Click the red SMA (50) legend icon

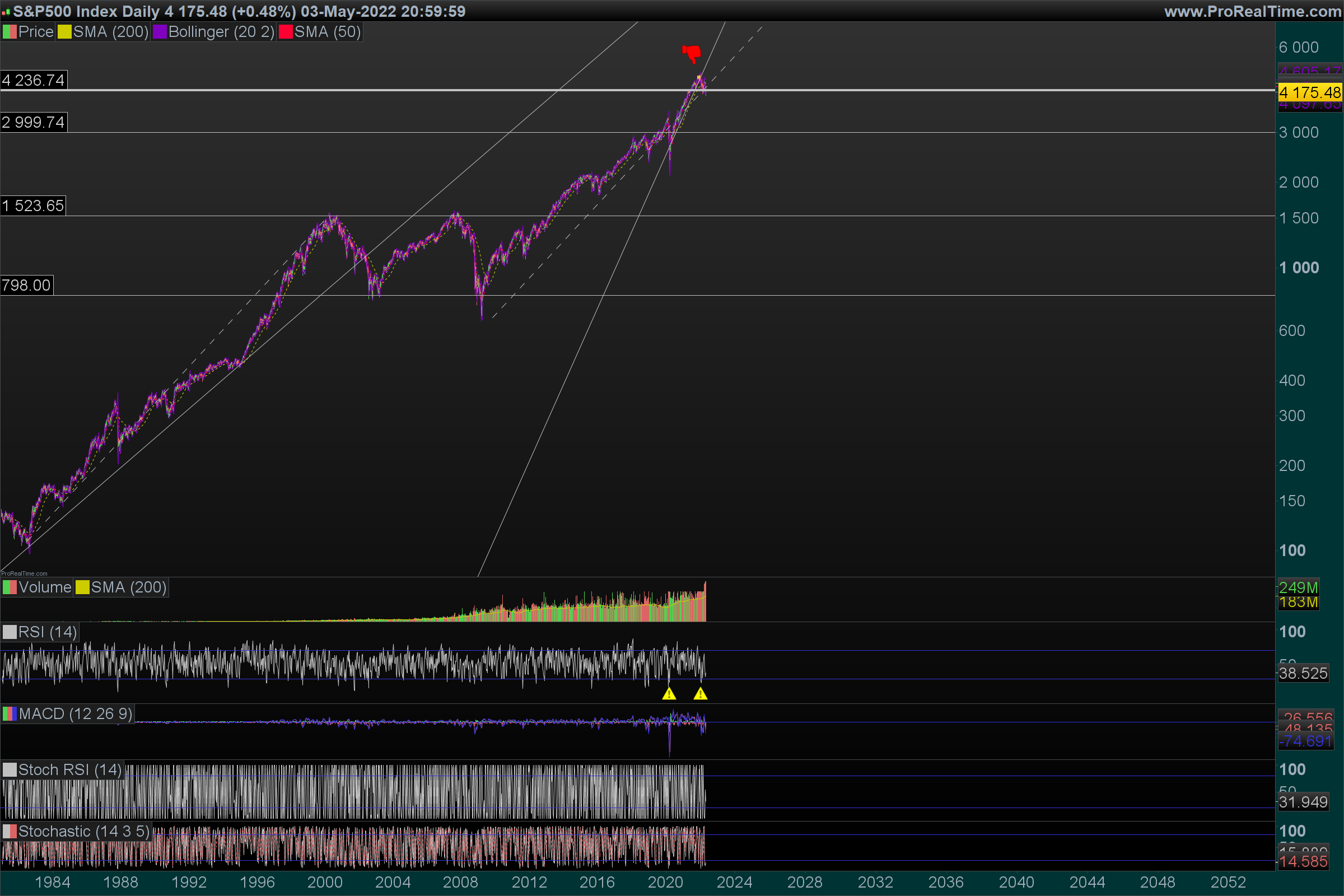(x=286, y=32)
